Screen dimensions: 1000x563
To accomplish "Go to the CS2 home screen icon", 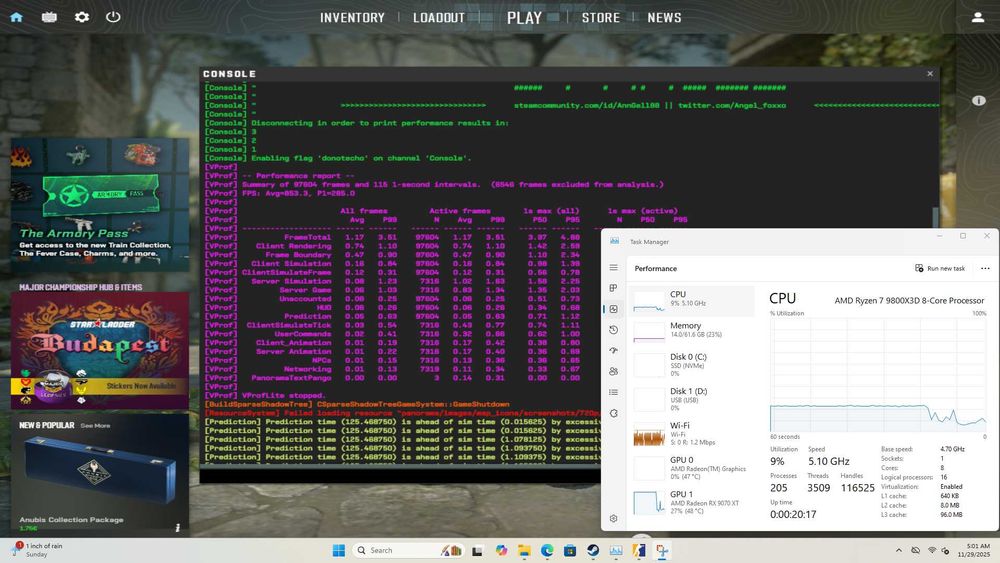I will [17, 17].
